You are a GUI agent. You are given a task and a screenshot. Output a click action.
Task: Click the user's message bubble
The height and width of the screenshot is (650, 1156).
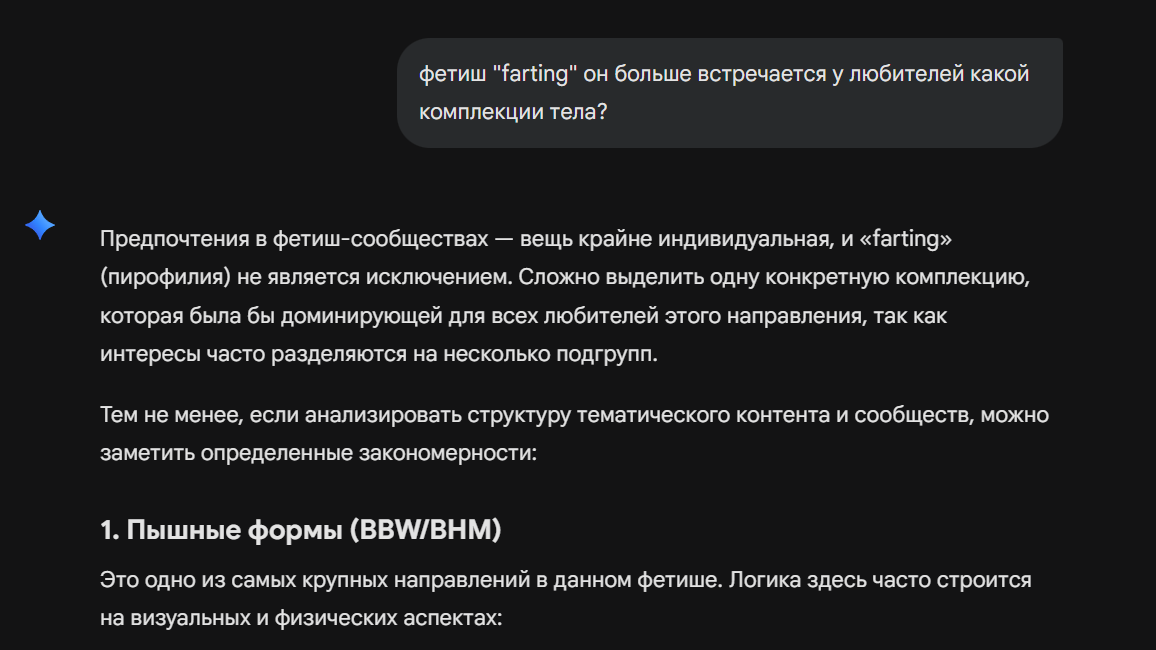[729, 93]
